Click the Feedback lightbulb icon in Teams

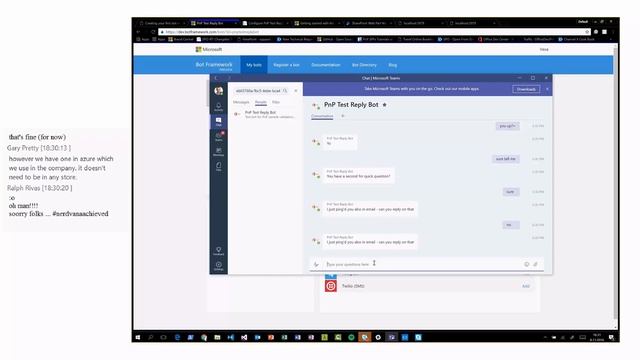pos(219,251)
